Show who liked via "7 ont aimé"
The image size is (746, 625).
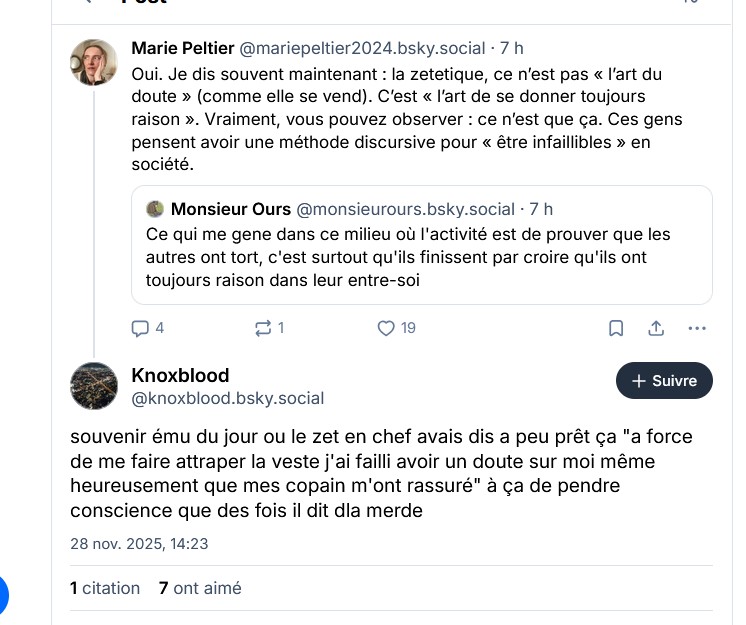pos(200,588)
